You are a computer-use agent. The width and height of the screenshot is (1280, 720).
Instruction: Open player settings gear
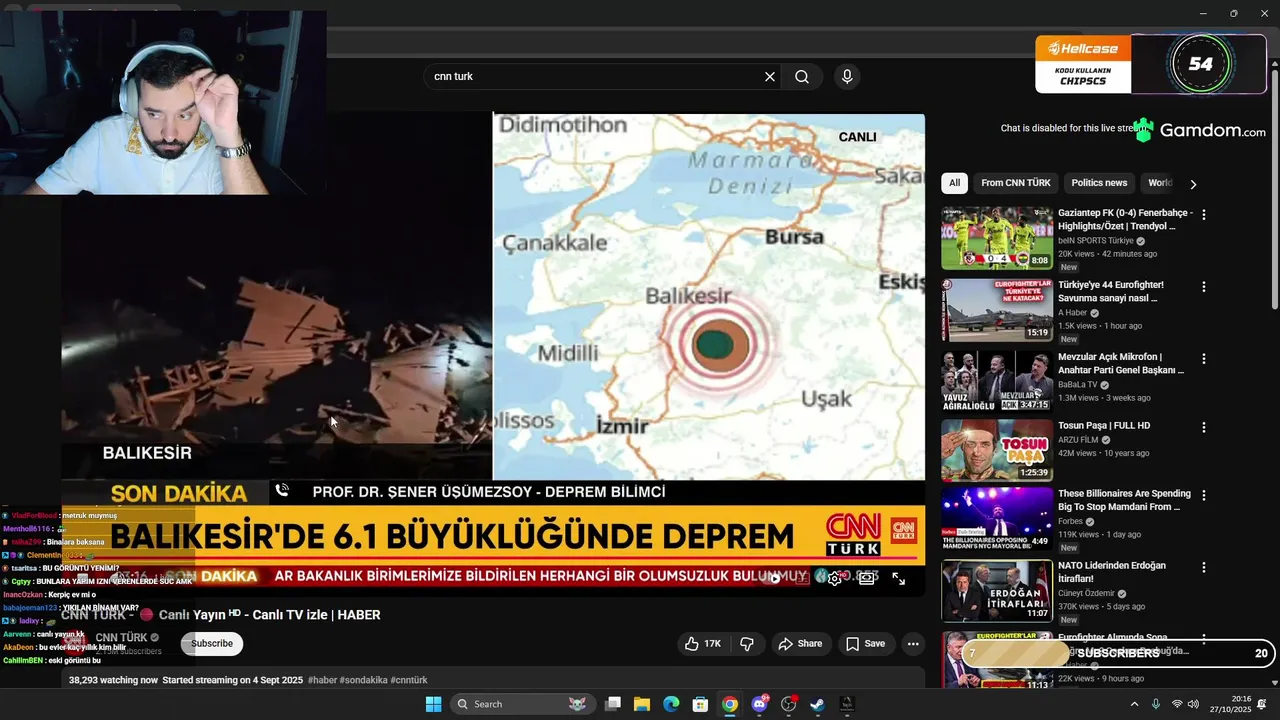click(834, 579)
